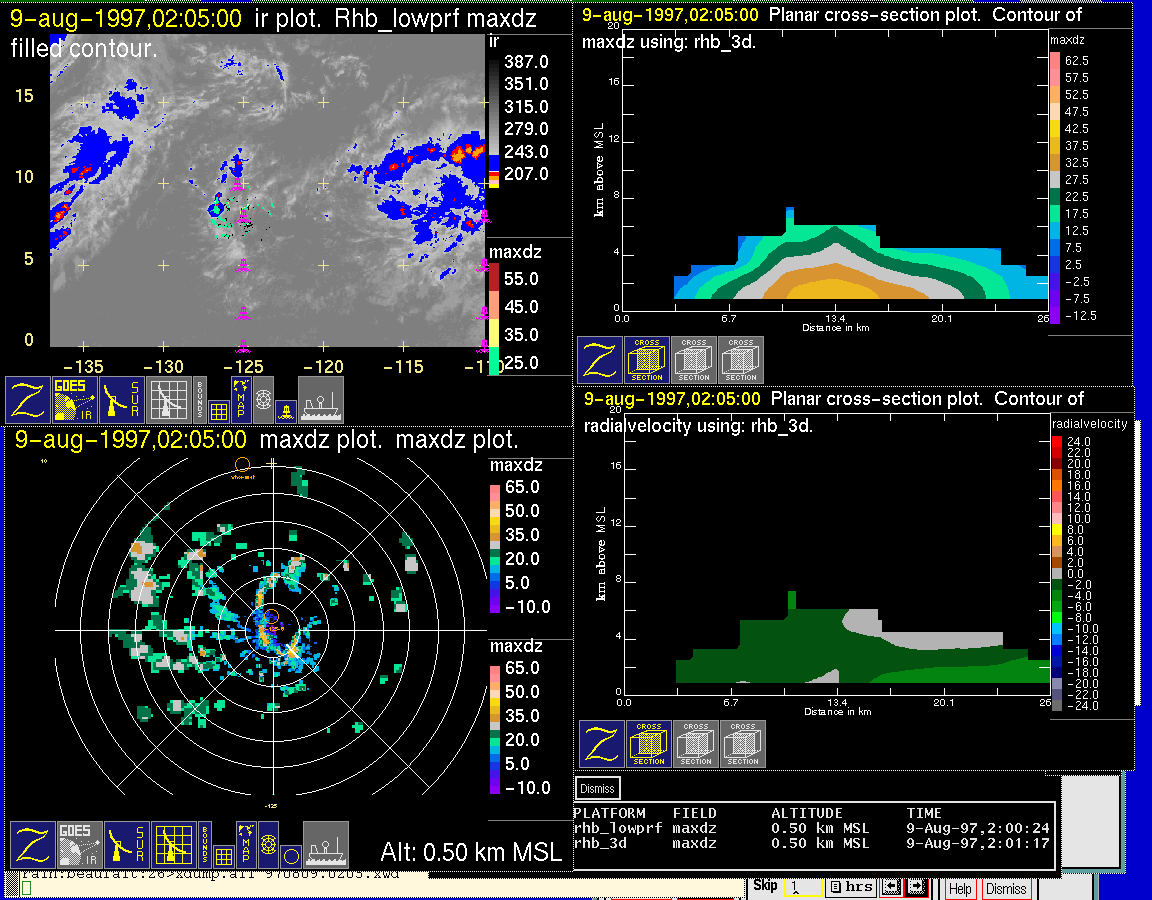Click the buoy location icon in the IR plot window
1152x900 pixels.
click(x=286, y=408)
